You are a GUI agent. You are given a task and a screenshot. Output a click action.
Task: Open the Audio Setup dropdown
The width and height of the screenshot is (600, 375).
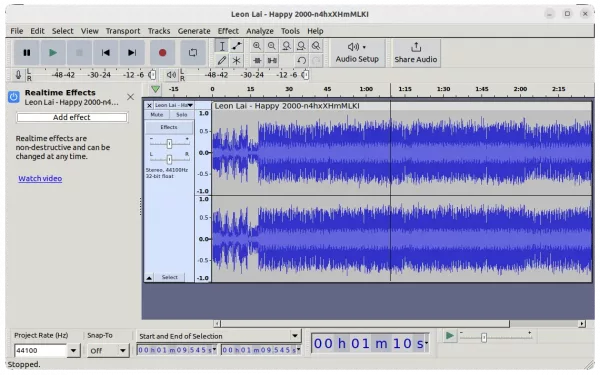[x=357, y=53]
